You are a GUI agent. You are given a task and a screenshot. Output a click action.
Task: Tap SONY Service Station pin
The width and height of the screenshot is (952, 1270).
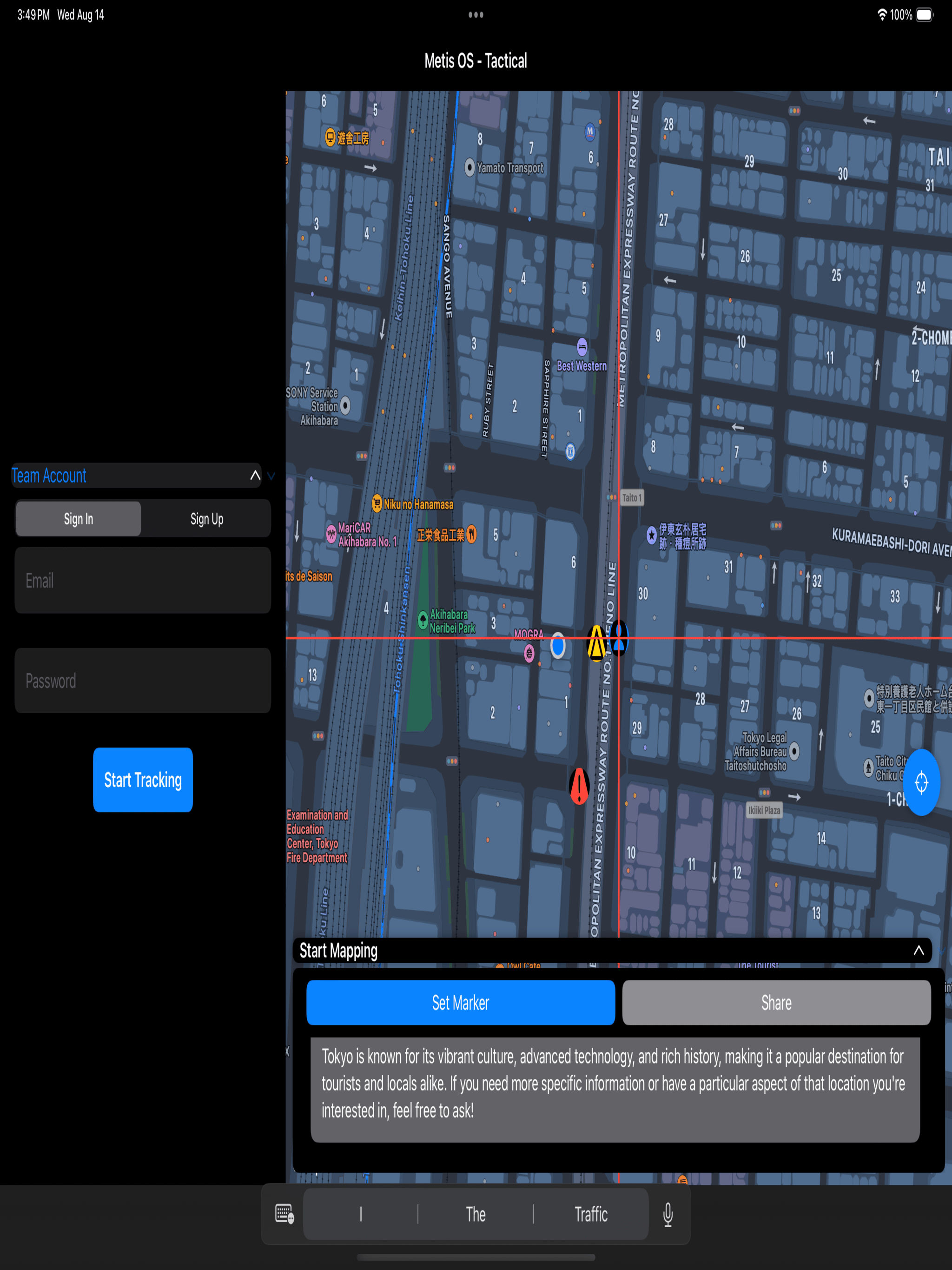345,406
